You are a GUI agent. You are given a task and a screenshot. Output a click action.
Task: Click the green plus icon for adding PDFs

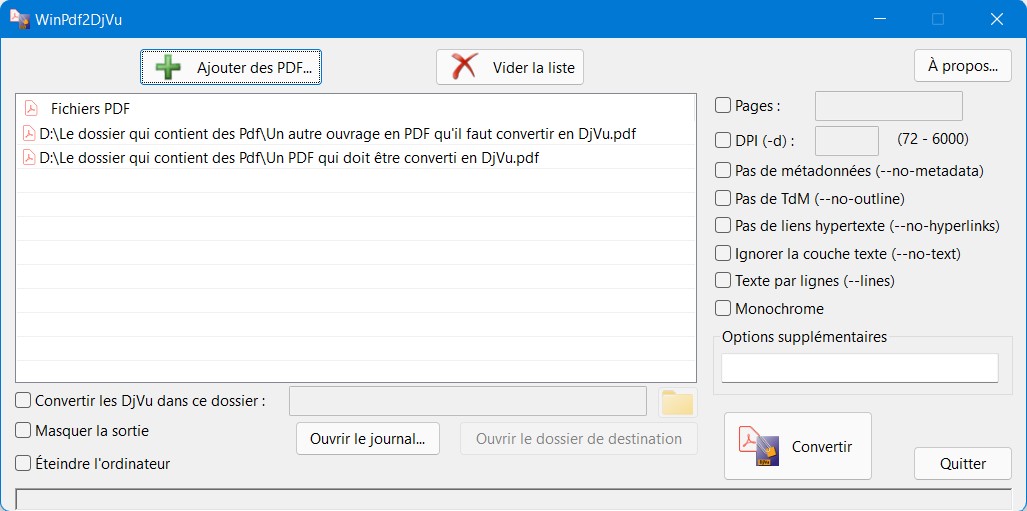tap(168, 67)
